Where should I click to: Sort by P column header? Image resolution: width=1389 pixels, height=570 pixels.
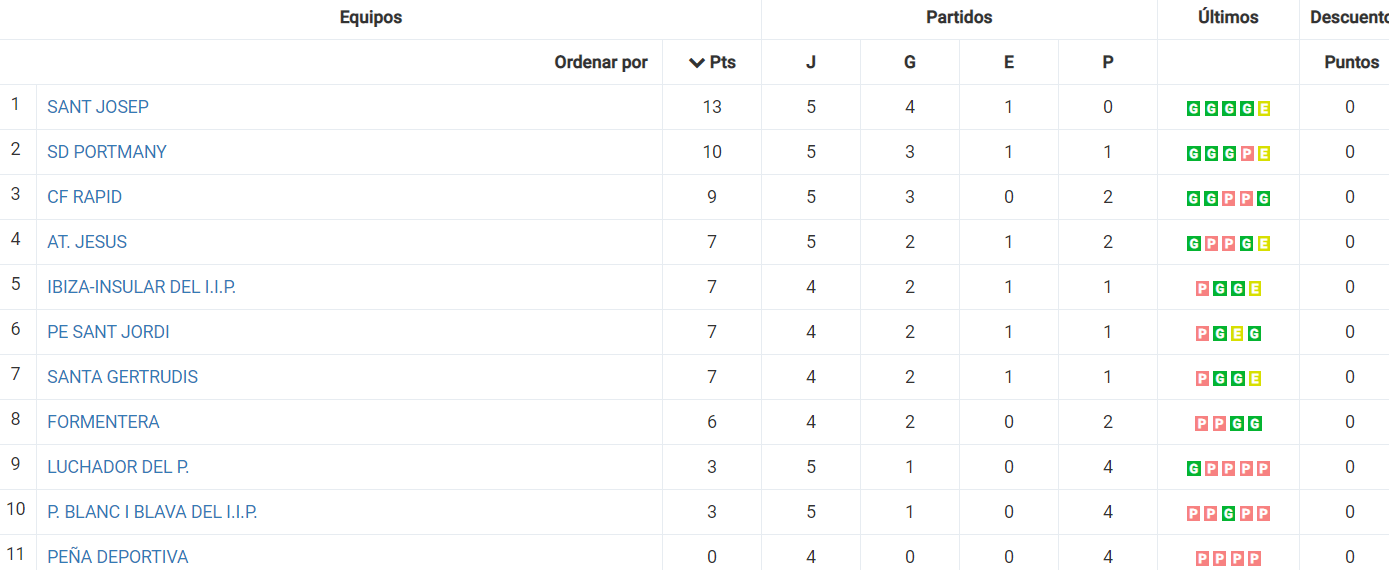click(x=1108, y=62)
